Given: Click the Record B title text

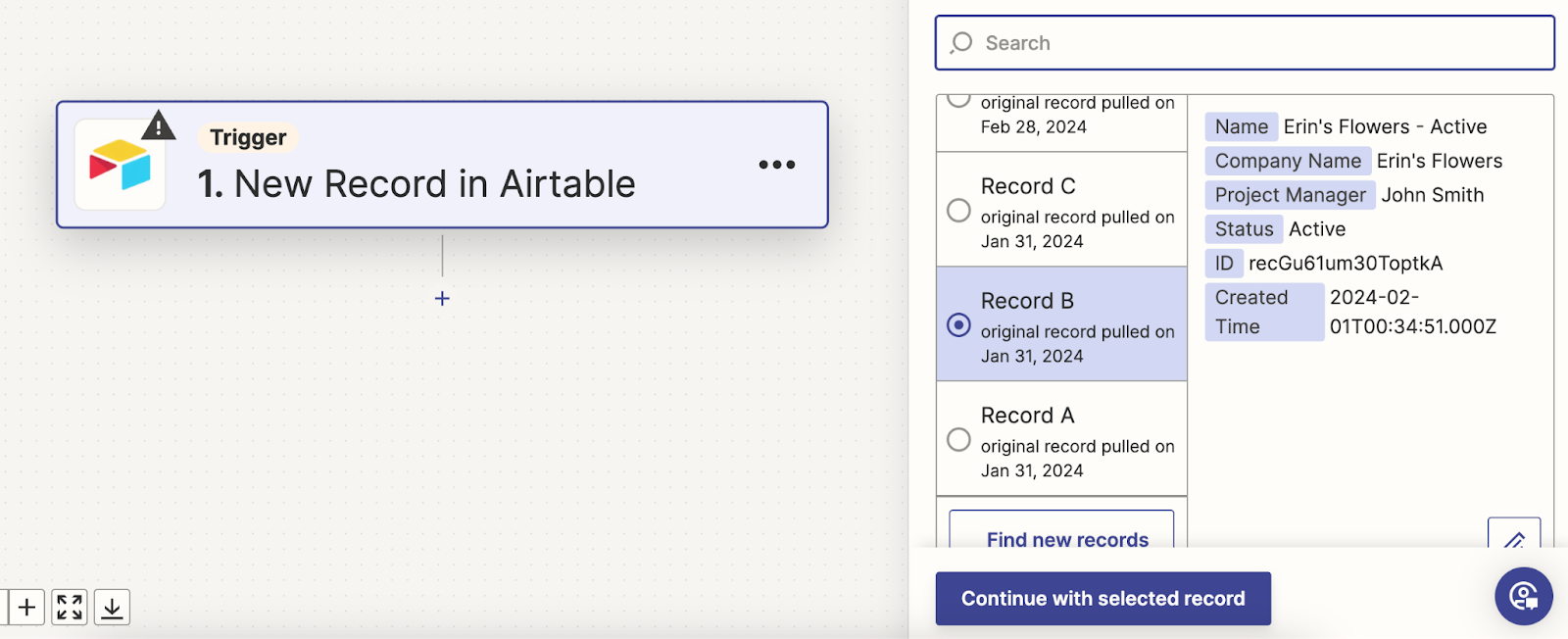Looking at the screenshot, I should coord(1027,301).
